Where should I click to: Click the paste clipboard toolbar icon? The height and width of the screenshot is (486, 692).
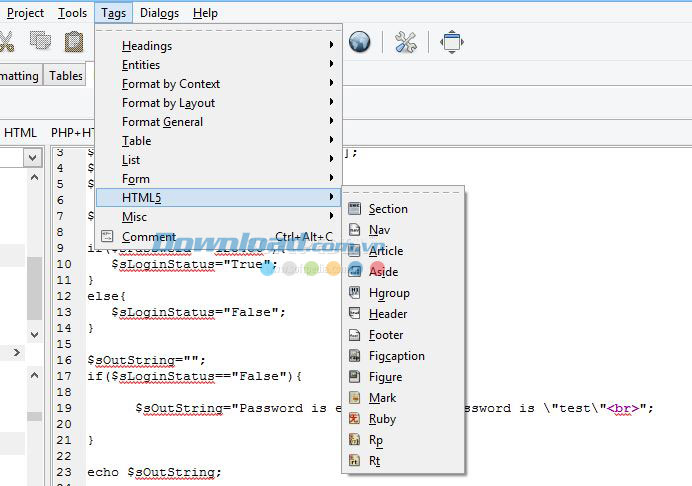click(x=73, y=42)
